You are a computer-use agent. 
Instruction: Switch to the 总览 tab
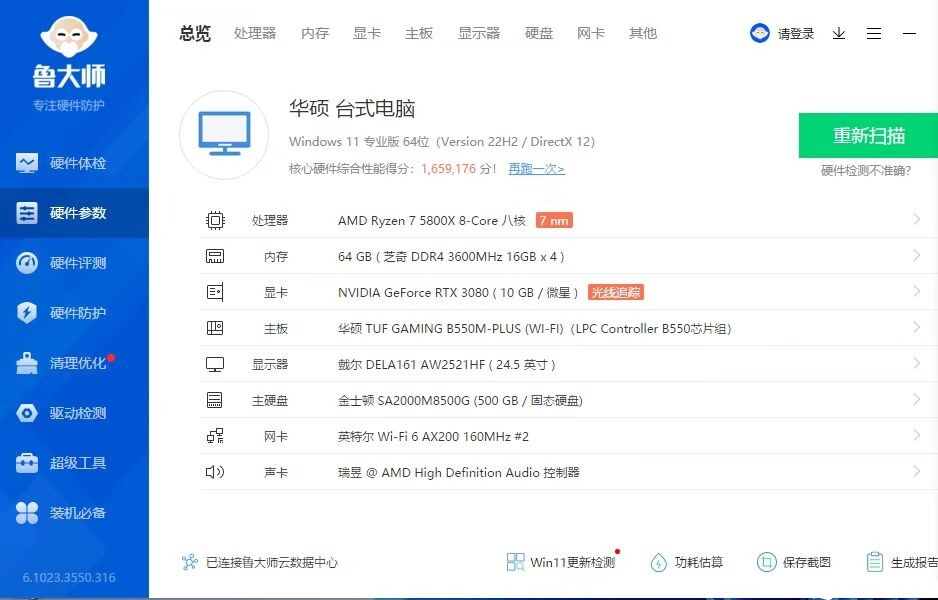coord(195,33)
